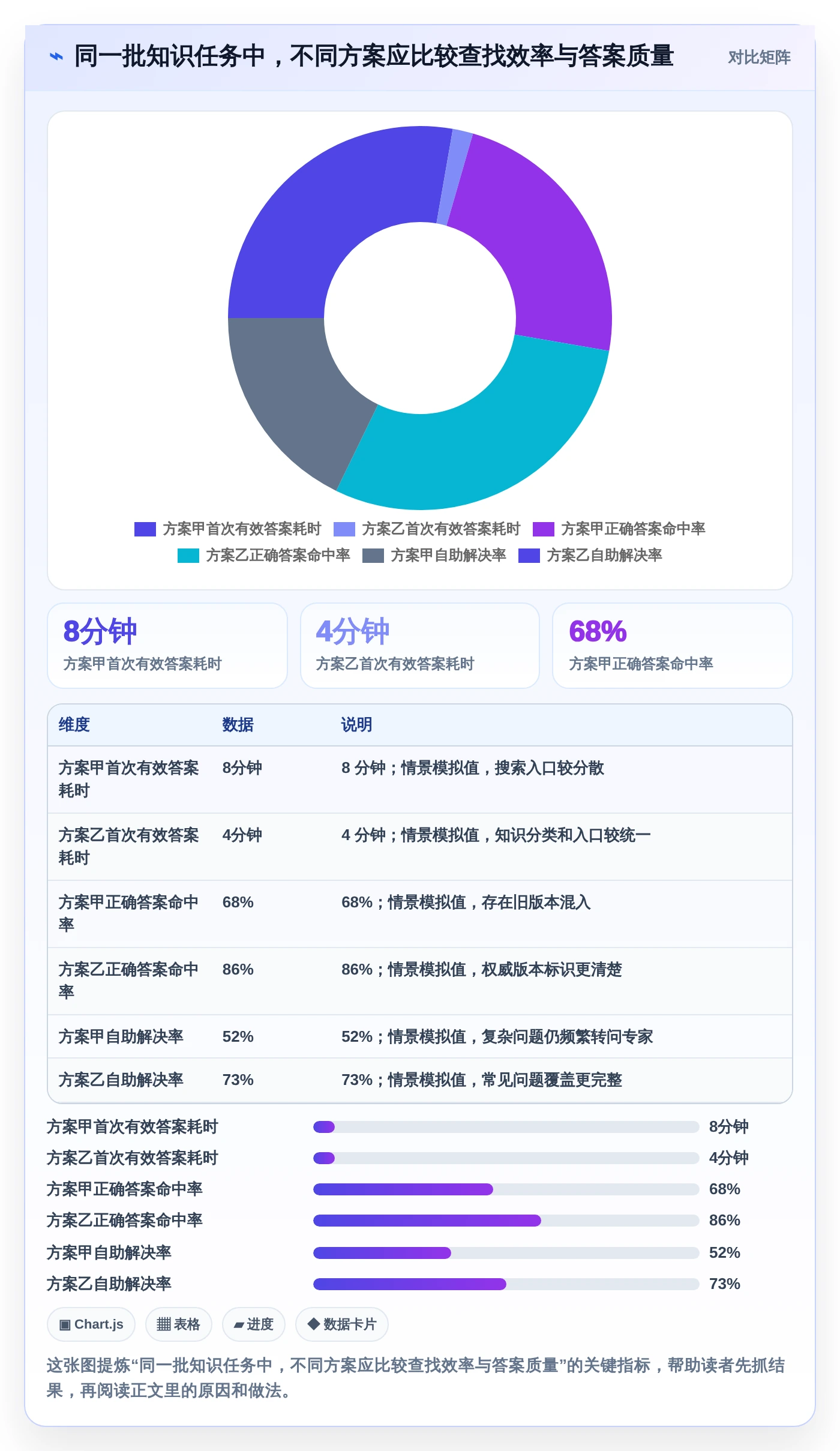Screen dimensions: 840x1451
Task: Click the lightning icon beside the title
Action: (56, 56)
